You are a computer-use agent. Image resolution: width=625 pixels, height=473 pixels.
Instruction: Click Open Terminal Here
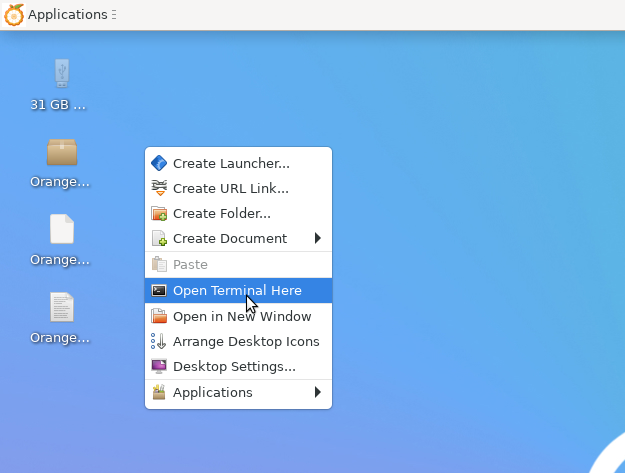(238, 290)
